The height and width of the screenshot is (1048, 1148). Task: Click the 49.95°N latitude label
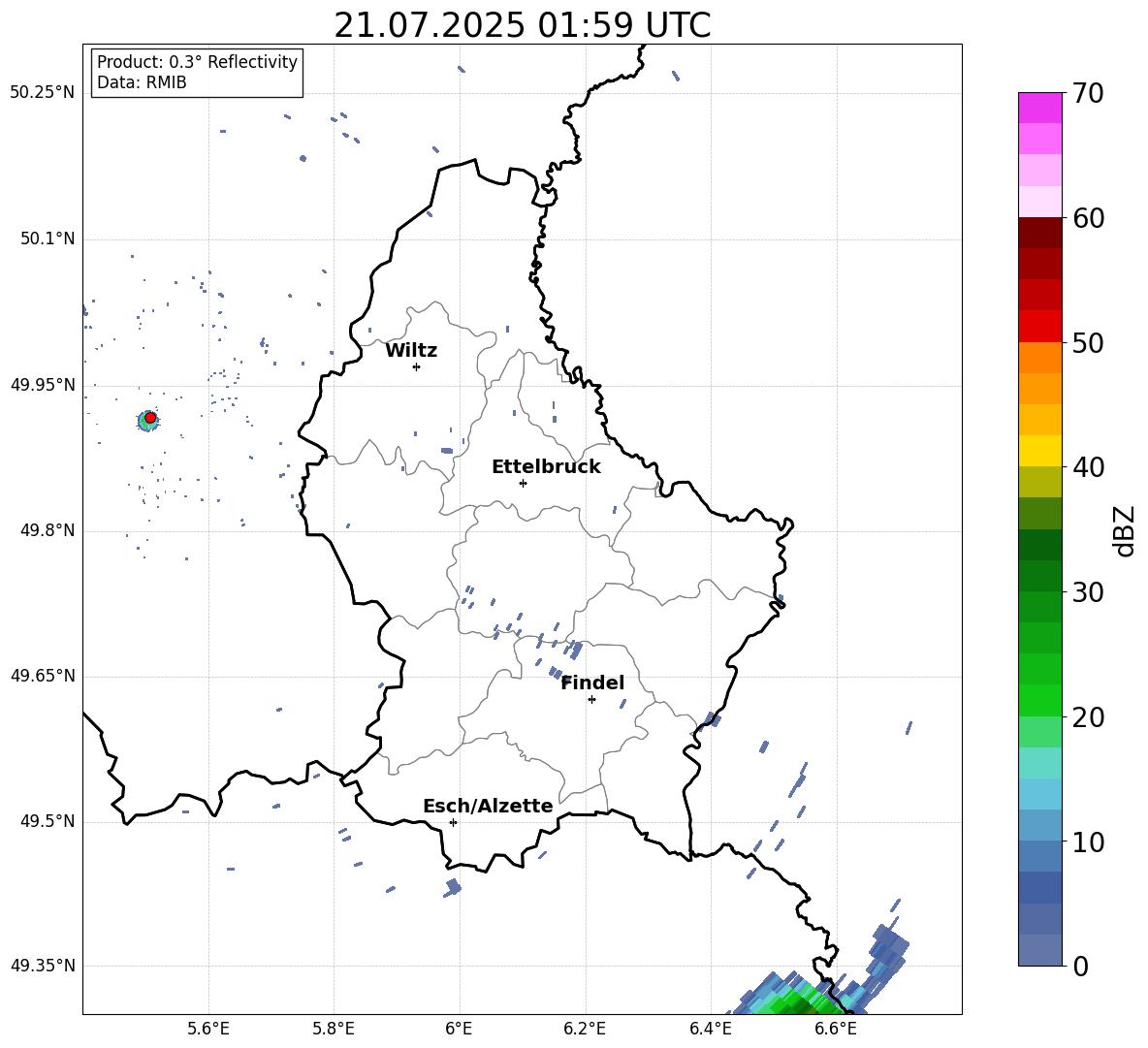(x=43, y=385)
